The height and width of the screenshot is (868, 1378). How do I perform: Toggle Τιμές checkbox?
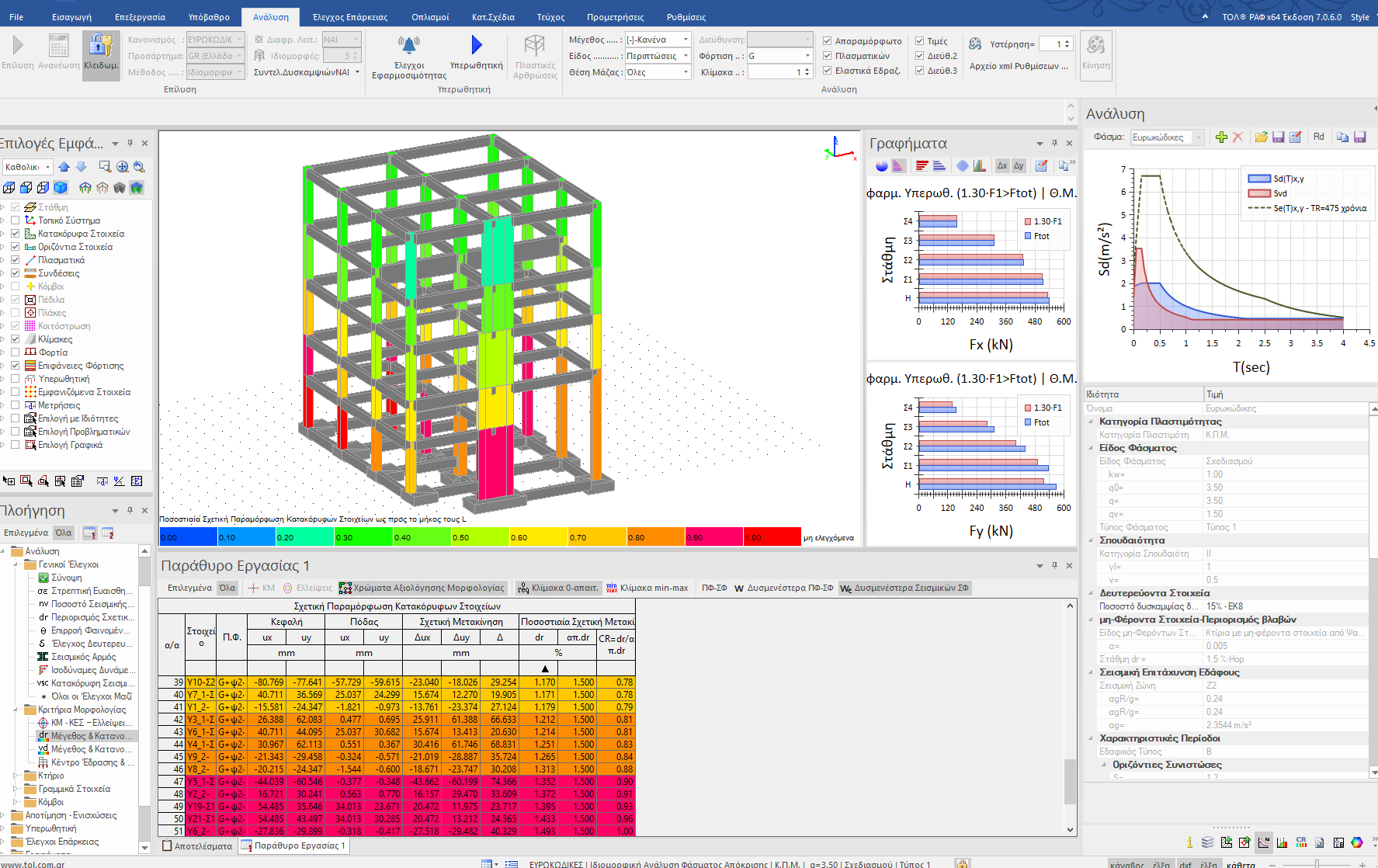coord(920,41)
